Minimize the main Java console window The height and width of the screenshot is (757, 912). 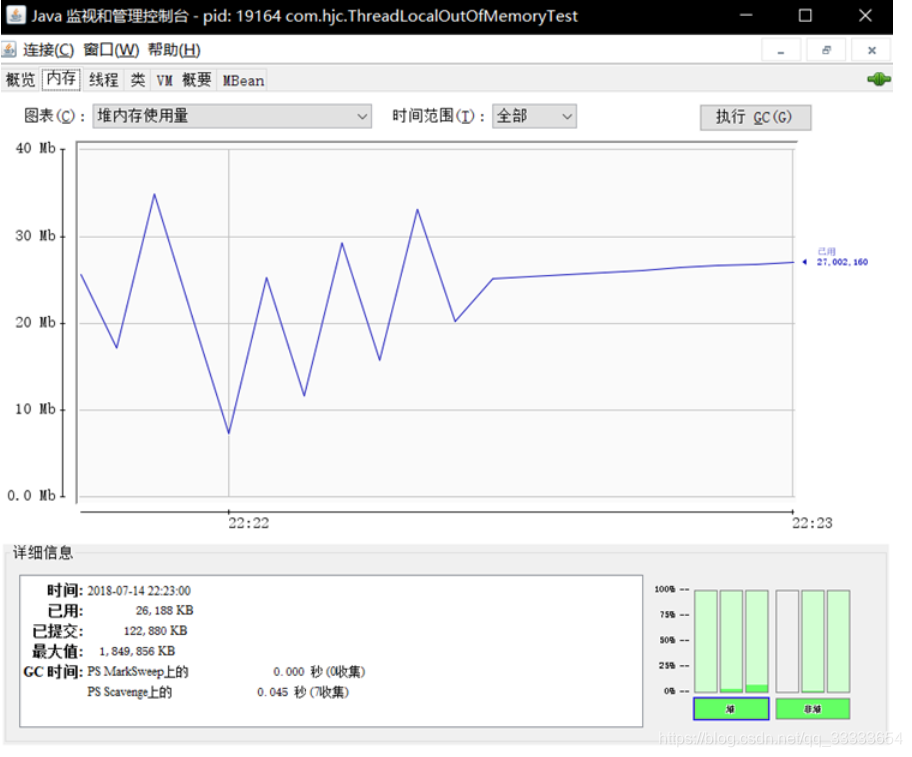tap(746, 16)
